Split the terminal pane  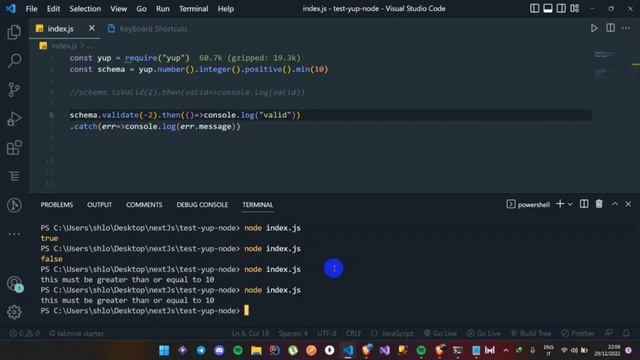tap(584, 204)
